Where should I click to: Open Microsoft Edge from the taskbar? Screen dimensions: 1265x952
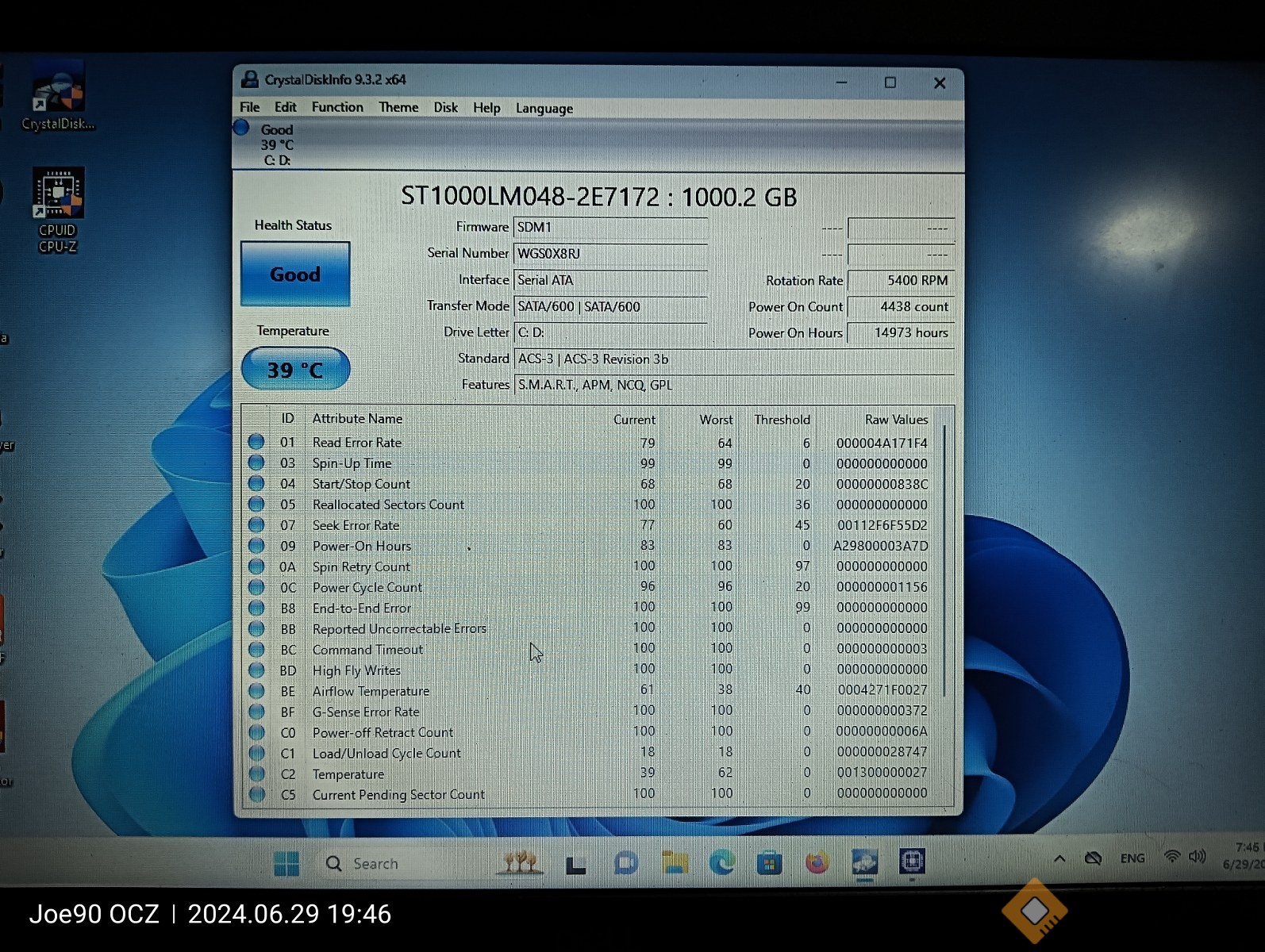pyautogui.click(x=721, y=862)
